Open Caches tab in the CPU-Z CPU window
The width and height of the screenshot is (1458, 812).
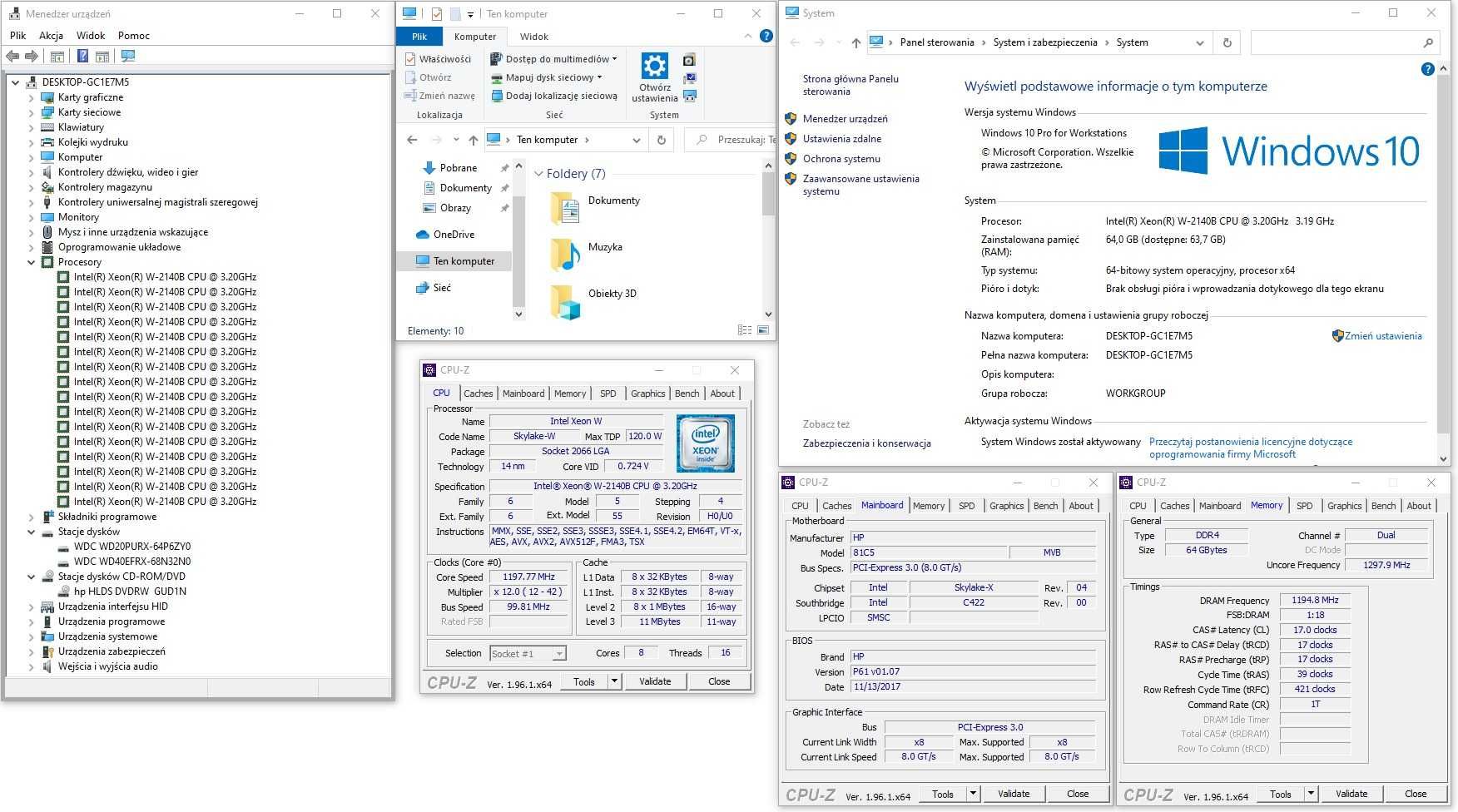[x=479, y=394]
